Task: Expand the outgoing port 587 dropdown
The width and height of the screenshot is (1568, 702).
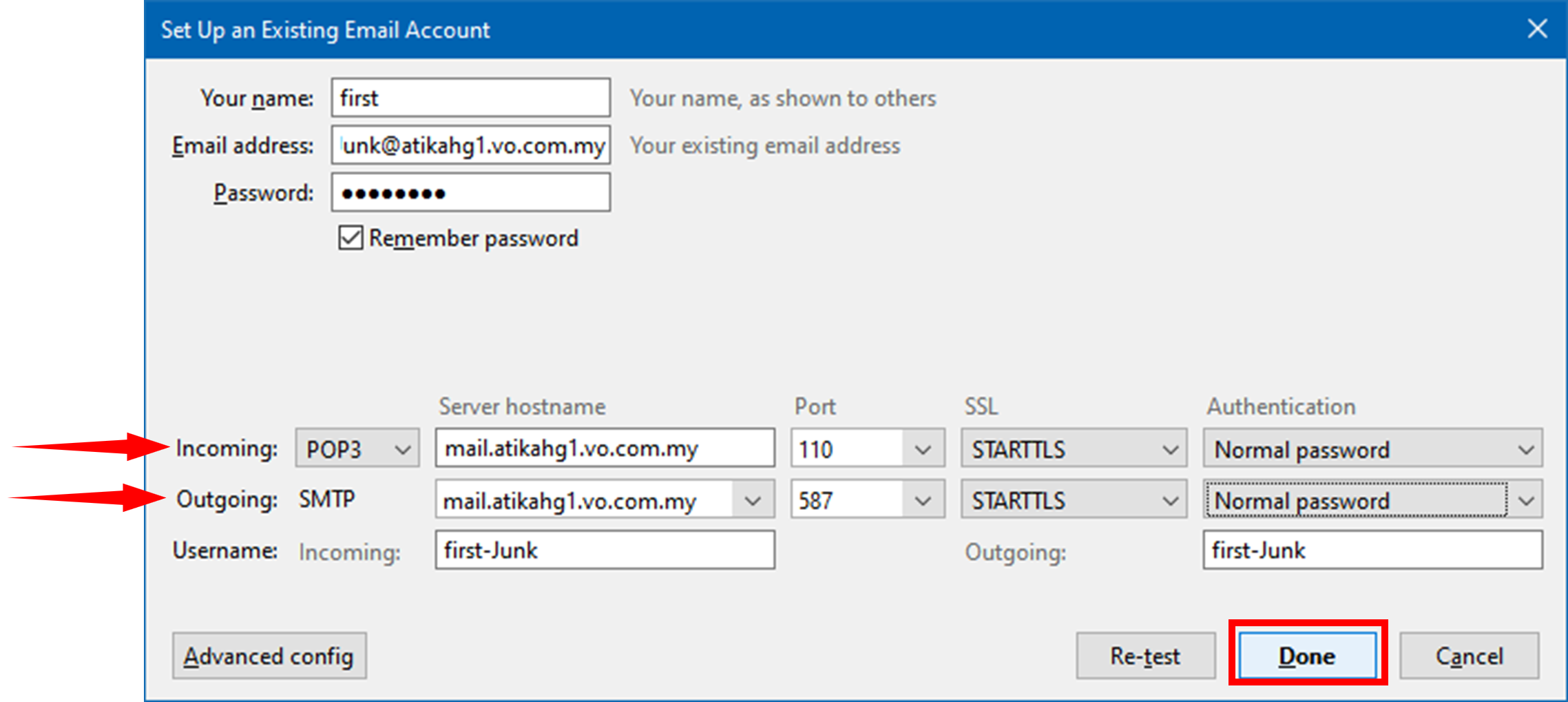Action: pyautogui.click(x=922, y=499)
